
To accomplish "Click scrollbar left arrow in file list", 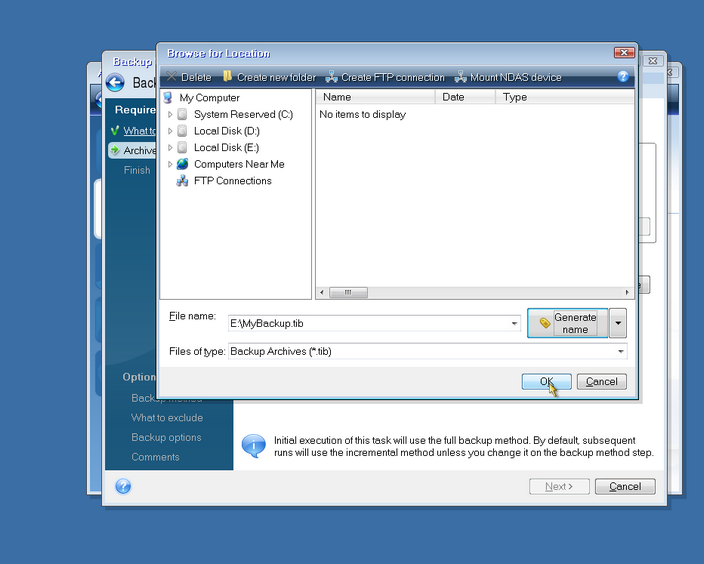I will (x=321, y=292).
